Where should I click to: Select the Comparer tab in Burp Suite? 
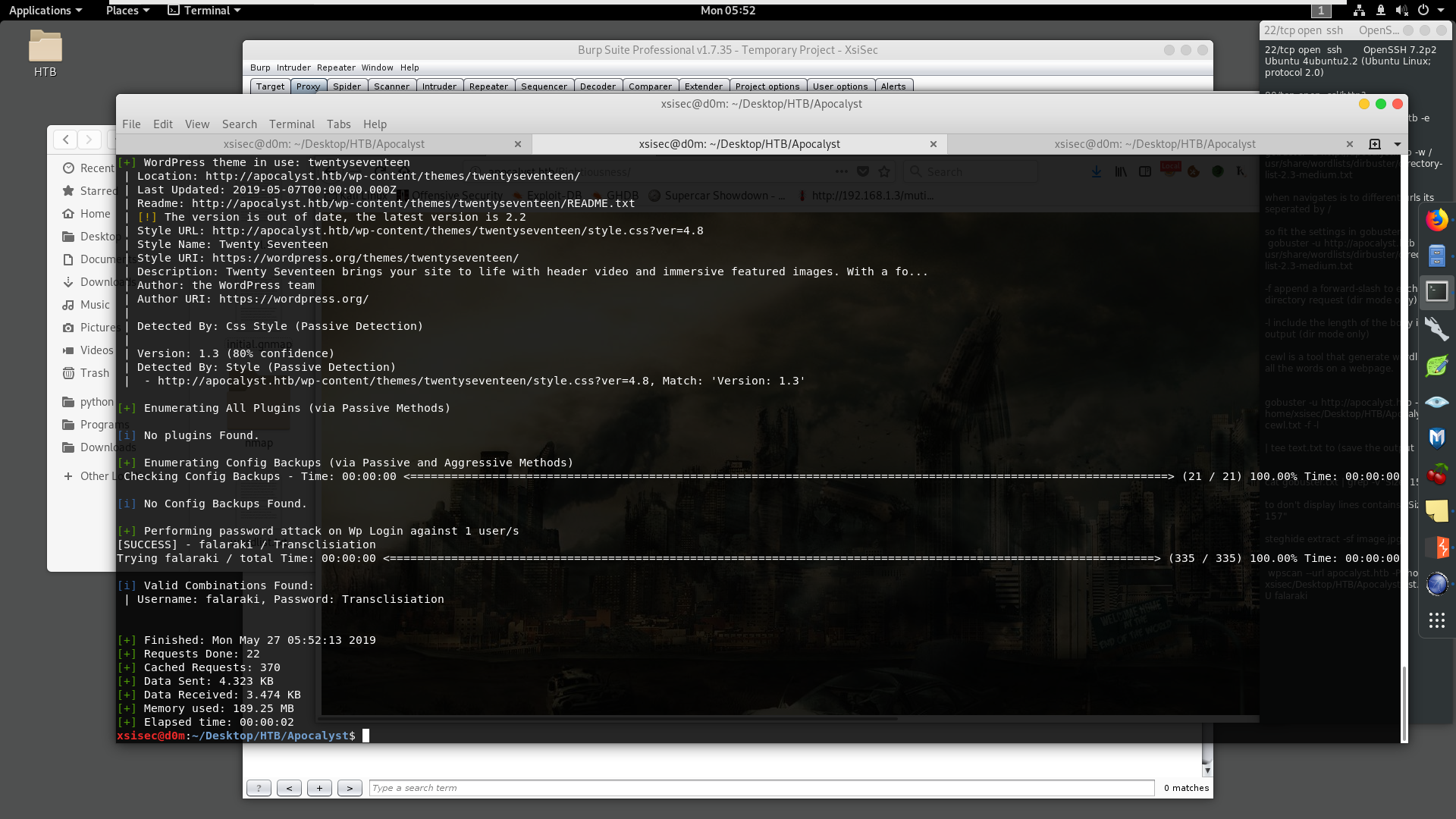pyautogui.click(x=650, y=86)
